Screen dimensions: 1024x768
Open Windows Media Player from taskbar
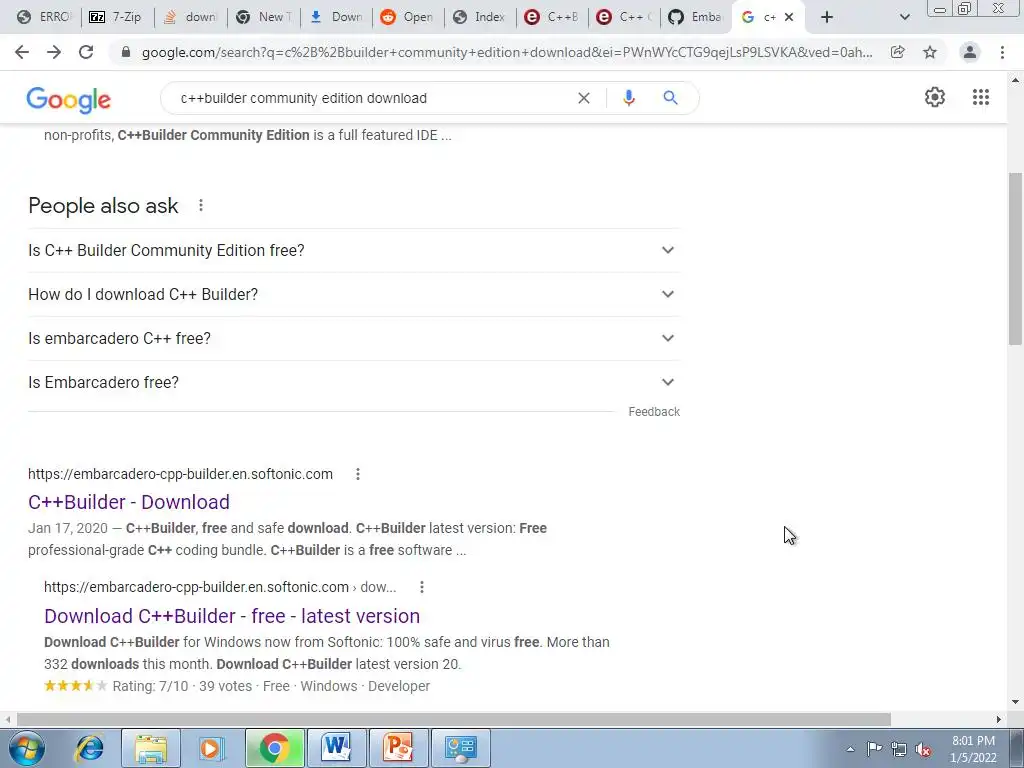(212, 748)
